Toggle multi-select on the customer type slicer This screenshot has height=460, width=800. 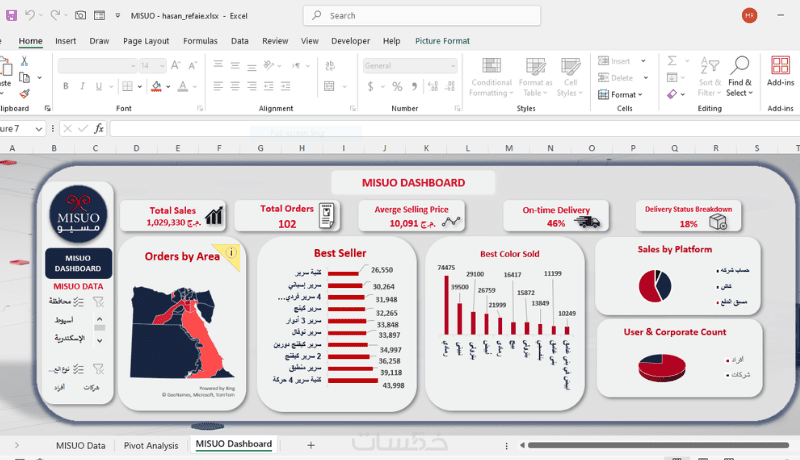pos(78,369)
